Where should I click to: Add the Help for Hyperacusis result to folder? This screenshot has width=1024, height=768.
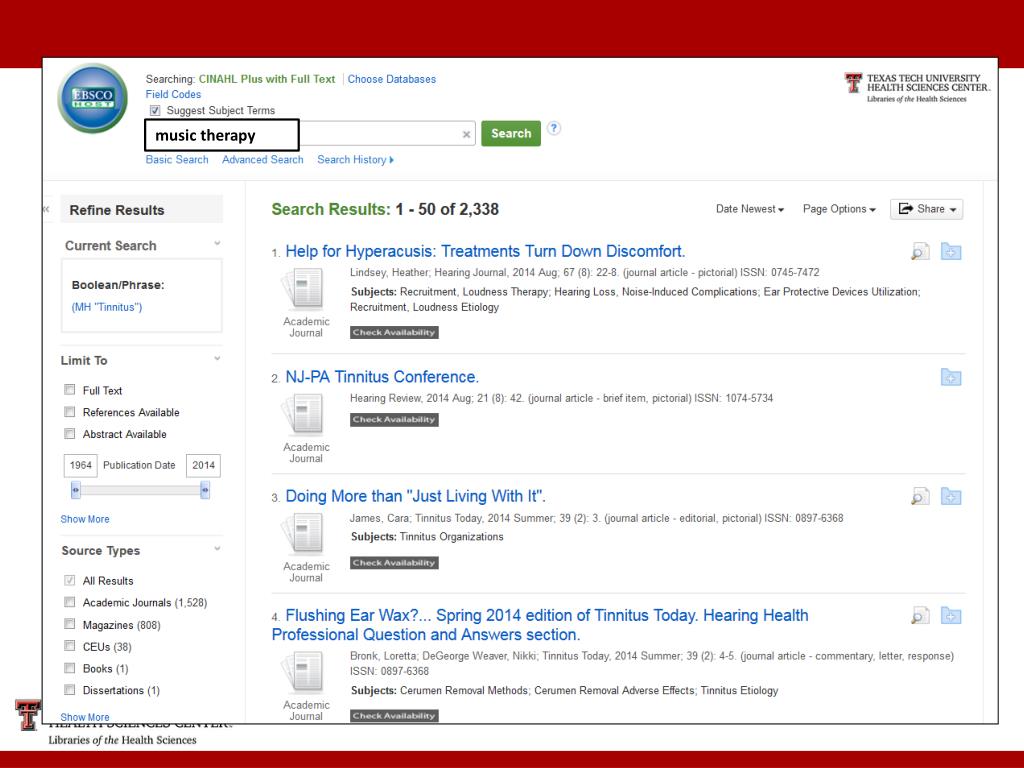951,253
